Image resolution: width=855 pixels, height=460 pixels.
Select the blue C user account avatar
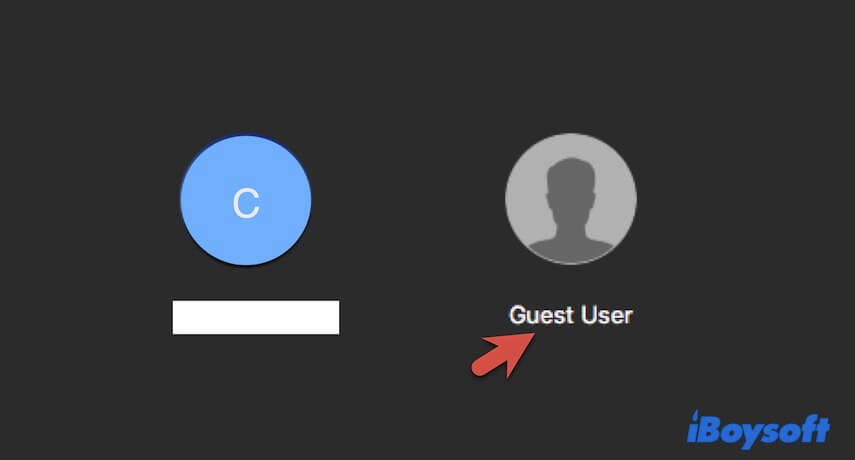point(246,200)
